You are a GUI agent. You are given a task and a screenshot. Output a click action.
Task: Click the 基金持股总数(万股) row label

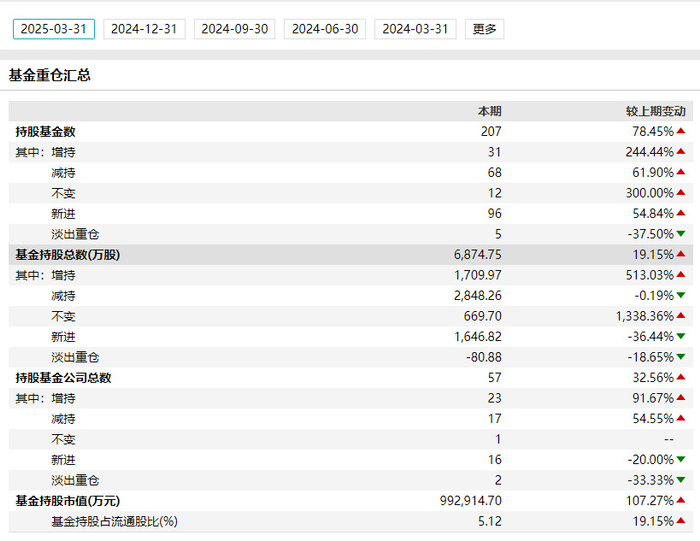coord(67,255)
